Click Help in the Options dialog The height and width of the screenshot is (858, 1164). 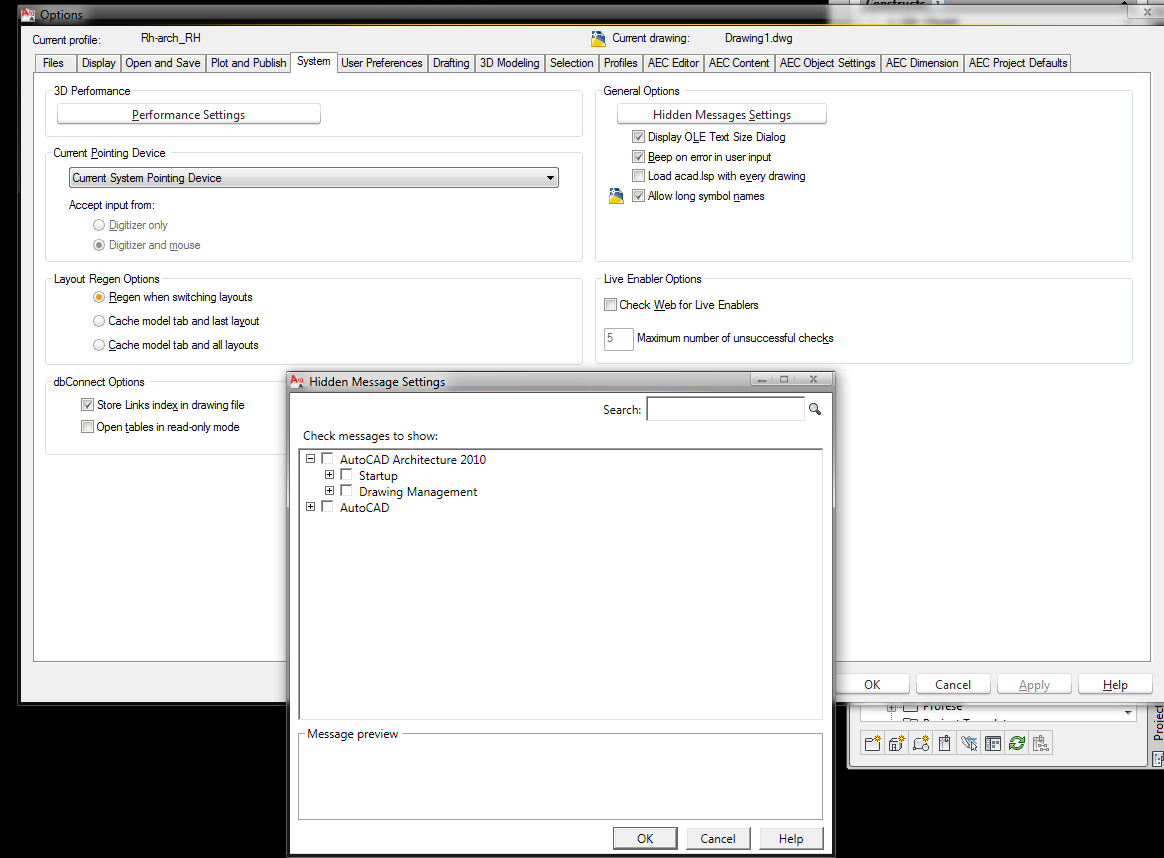1115,684
